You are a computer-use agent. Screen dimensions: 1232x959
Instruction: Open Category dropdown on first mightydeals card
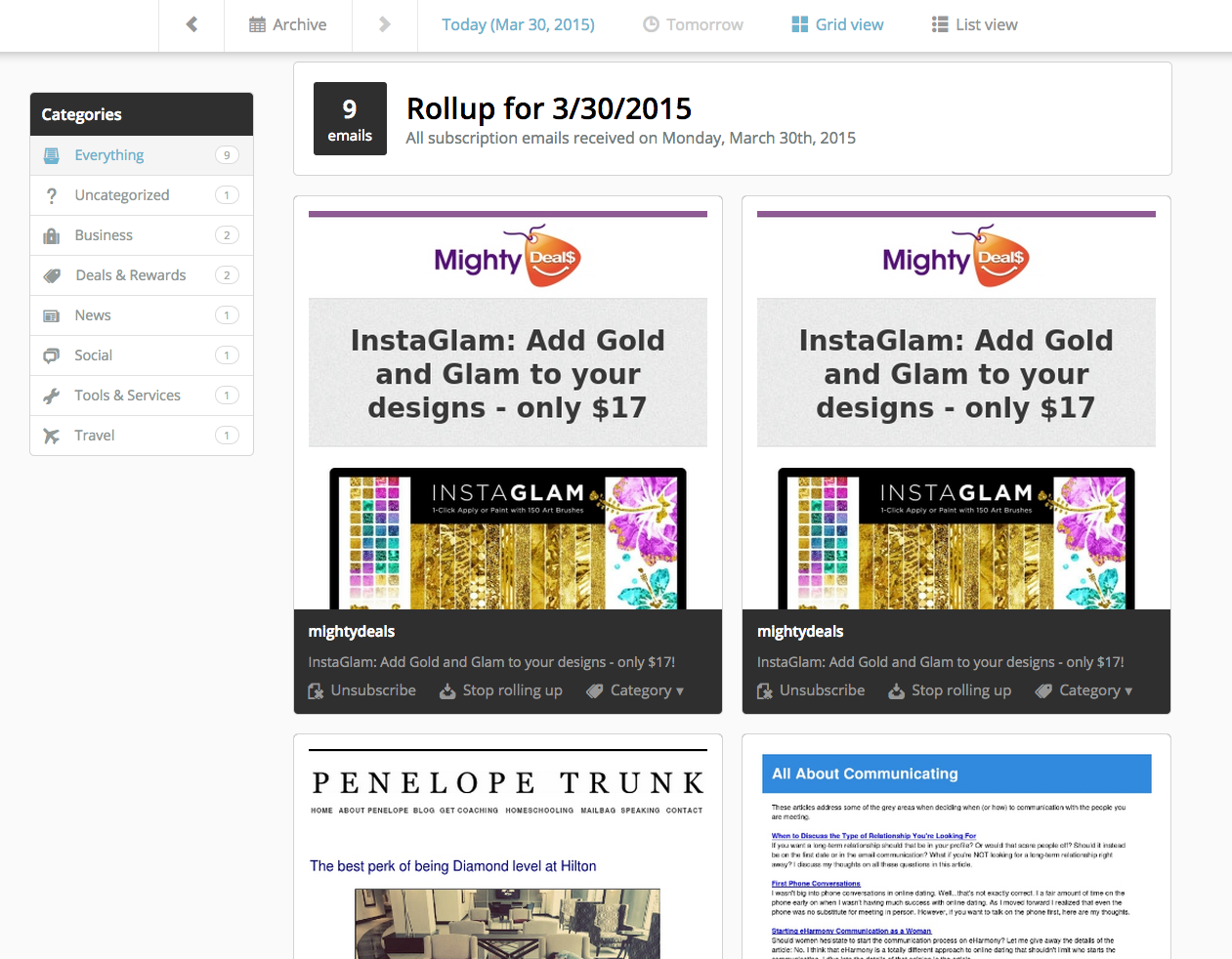(x=635, y=690)
